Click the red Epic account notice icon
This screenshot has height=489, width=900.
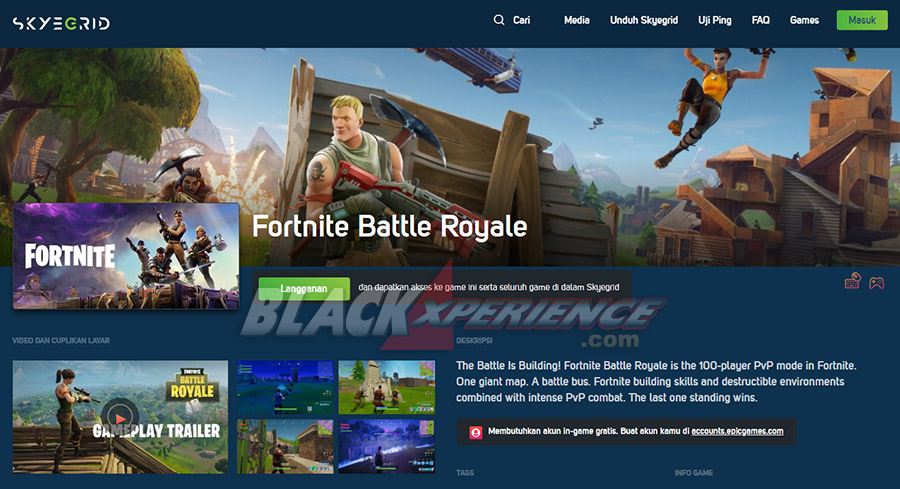pyautogui.click(x=475, y=432)
